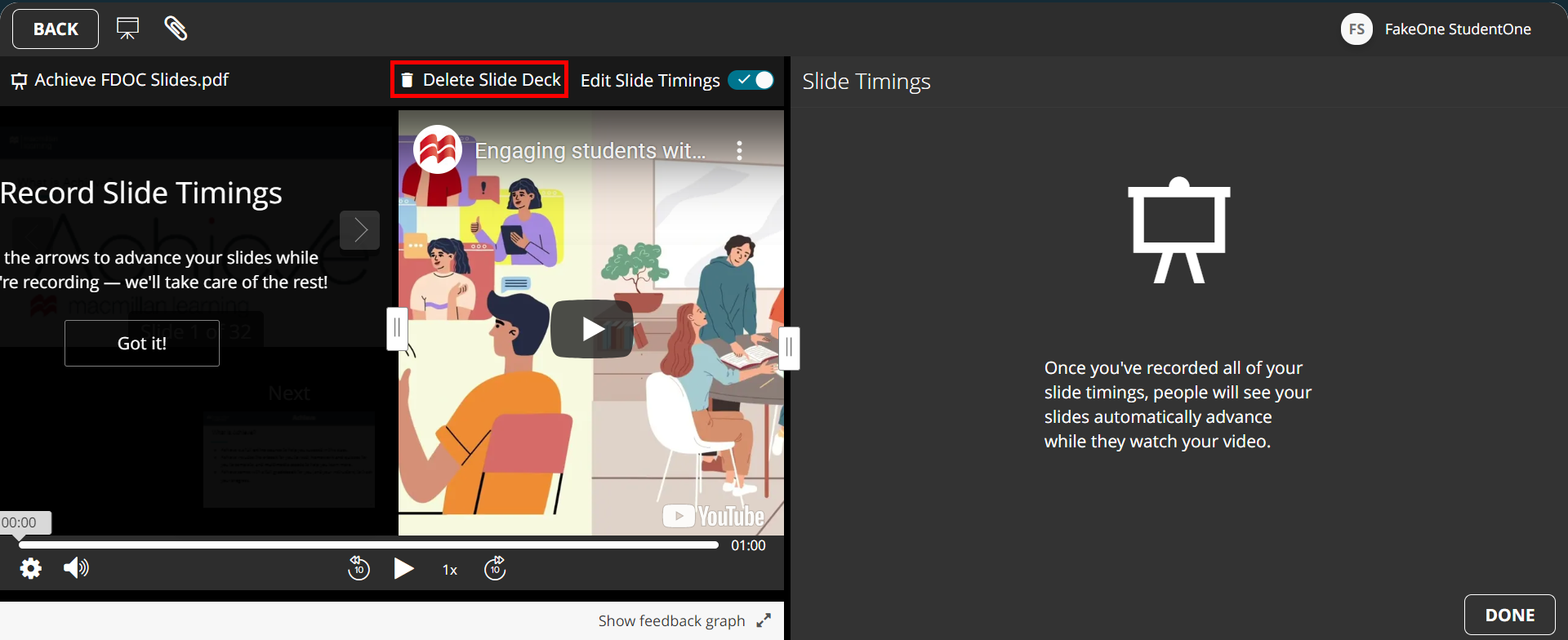The width and height of the screenshot is (1568, 640).
Task: Grab the right panel resize handle
Action: [x=789, y=349]
